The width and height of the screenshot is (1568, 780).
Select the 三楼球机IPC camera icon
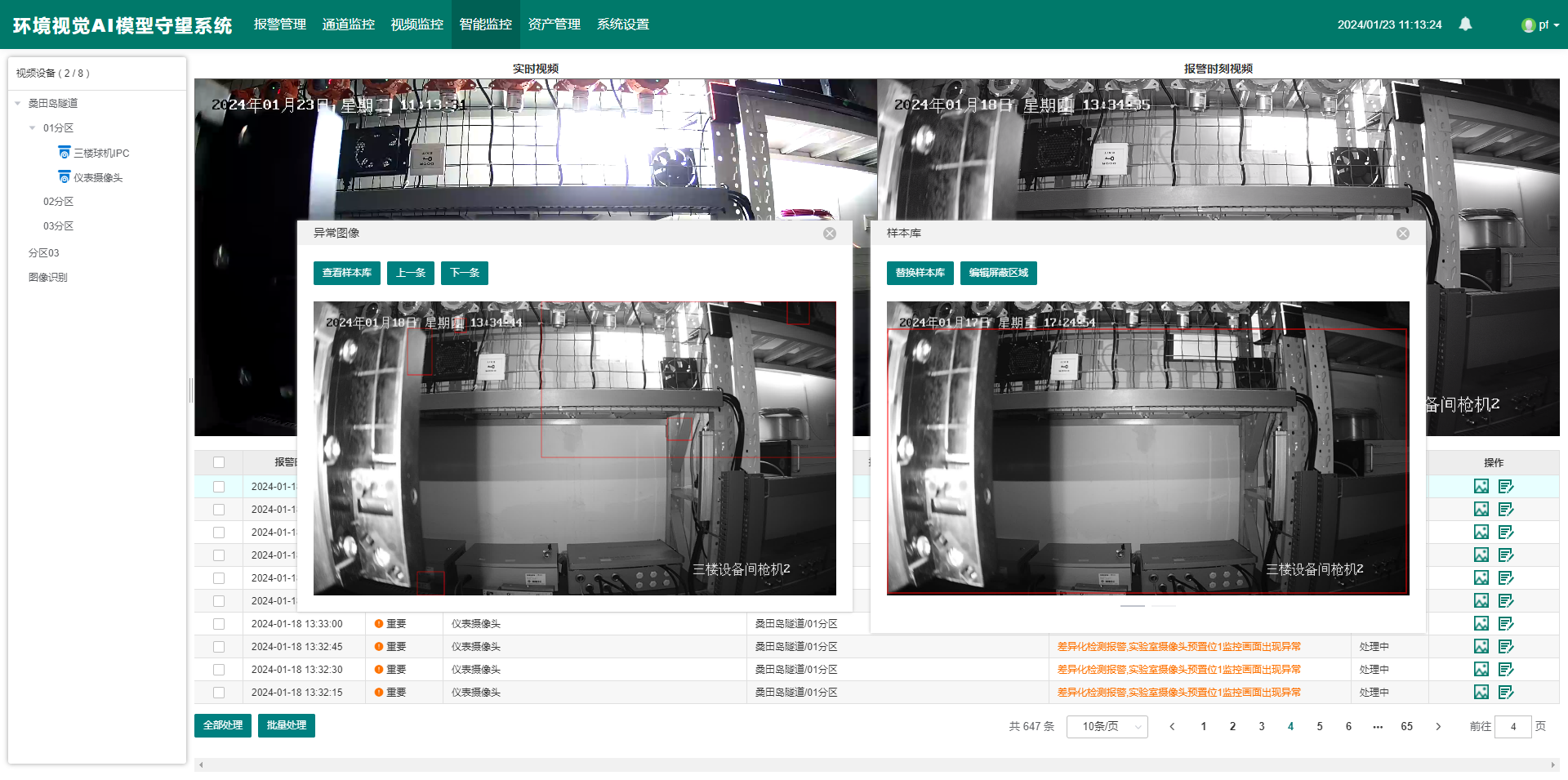(65, 153)
